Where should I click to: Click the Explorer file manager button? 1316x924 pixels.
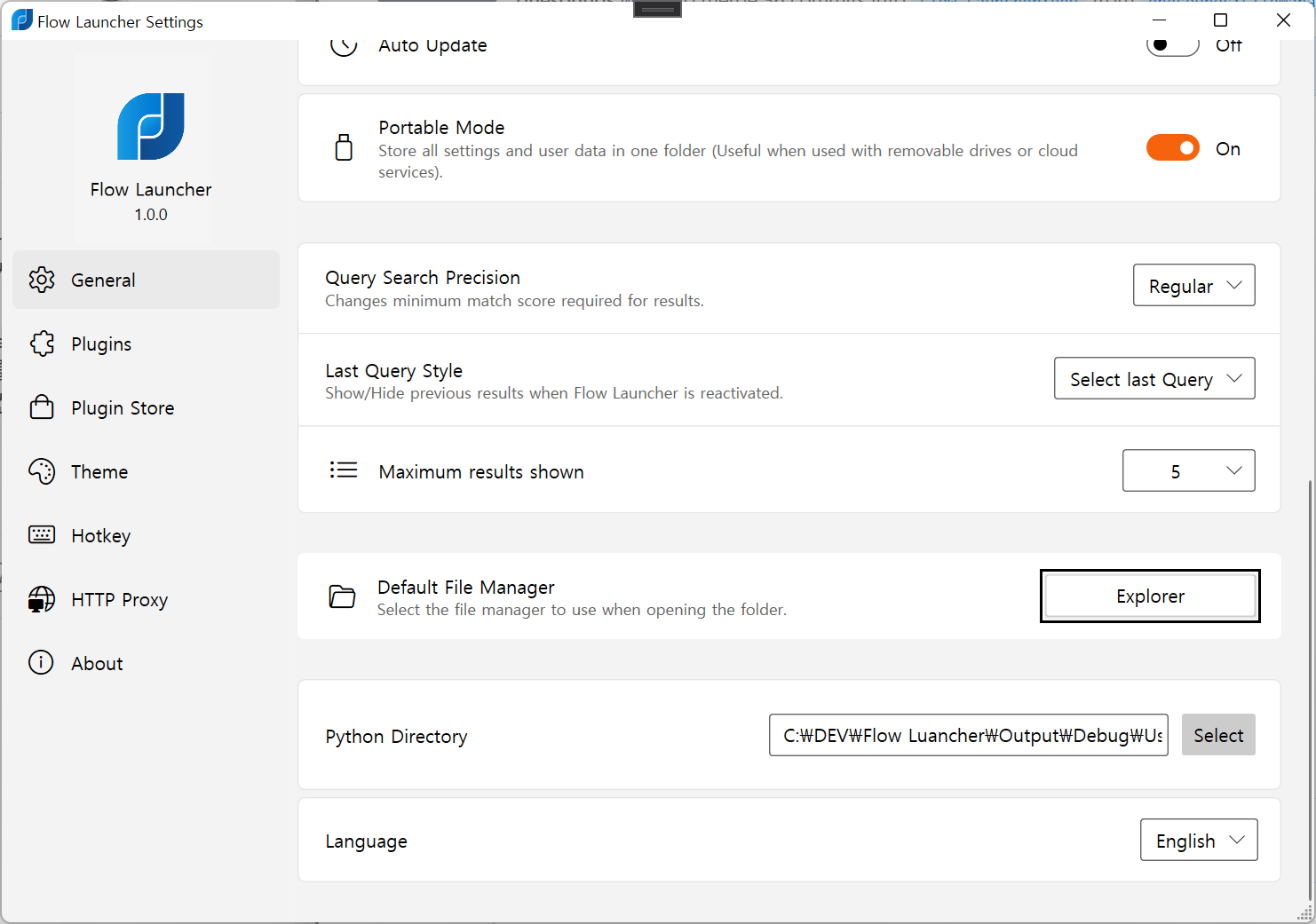pyautogui.click(x=1150, y=596)
